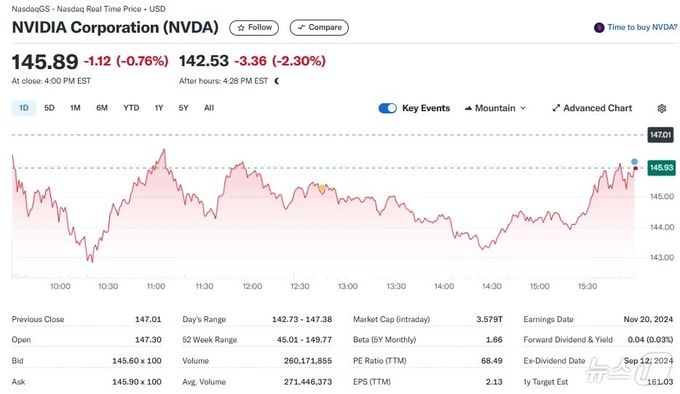Click the star icon in Follow button
The height and width of the screenshot is (394, 680).
pyautogui.click(x=241, y=28)
